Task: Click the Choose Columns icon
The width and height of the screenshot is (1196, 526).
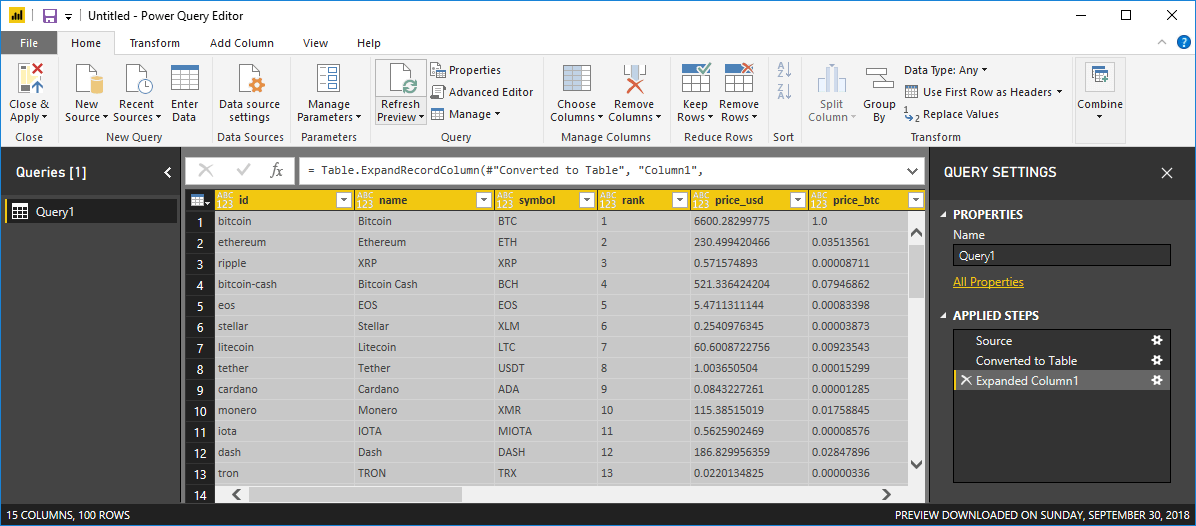Action: pyautogui.click(x=577, y=79)
